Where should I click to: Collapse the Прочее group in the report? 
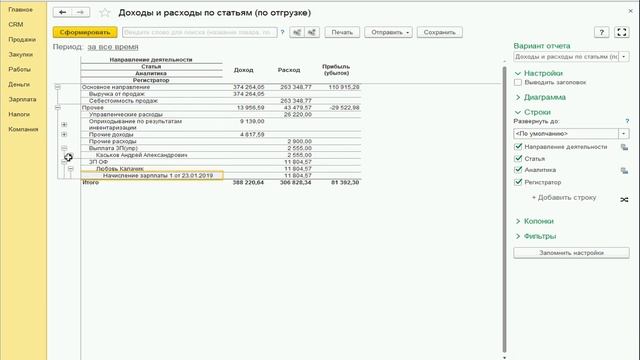pos(58,107)
